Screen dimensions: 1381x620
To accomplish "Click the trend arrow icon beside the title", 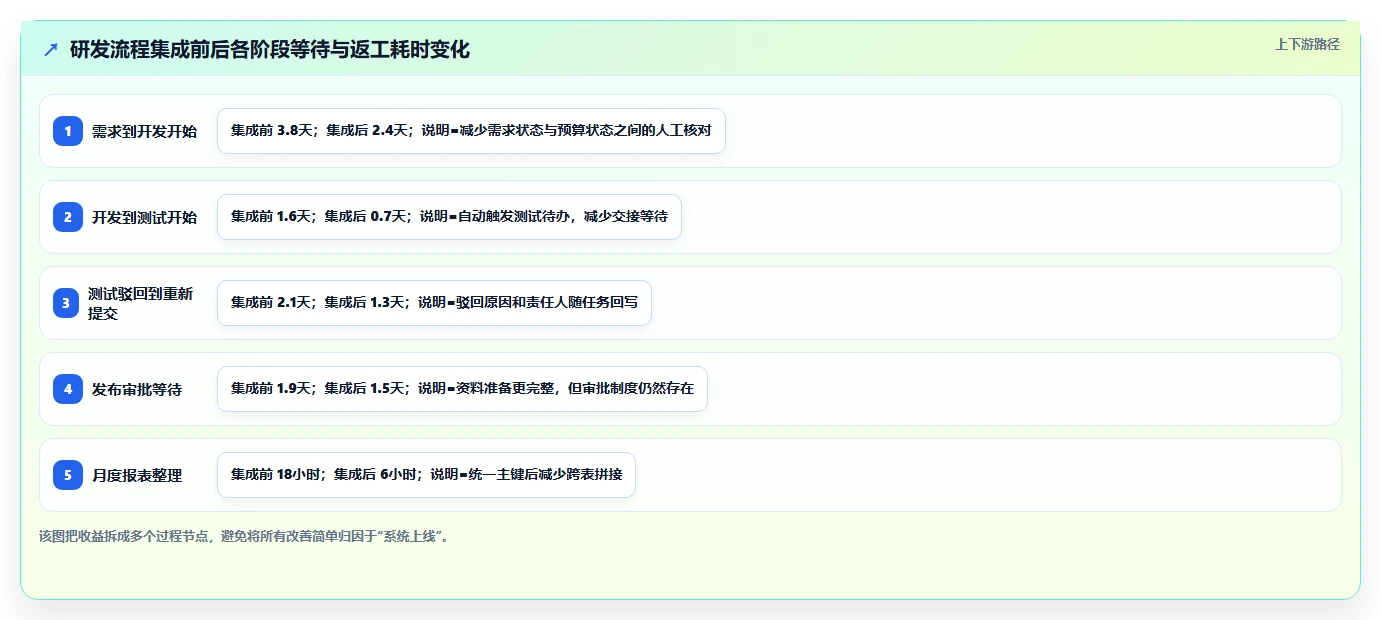I will [51, 49].
